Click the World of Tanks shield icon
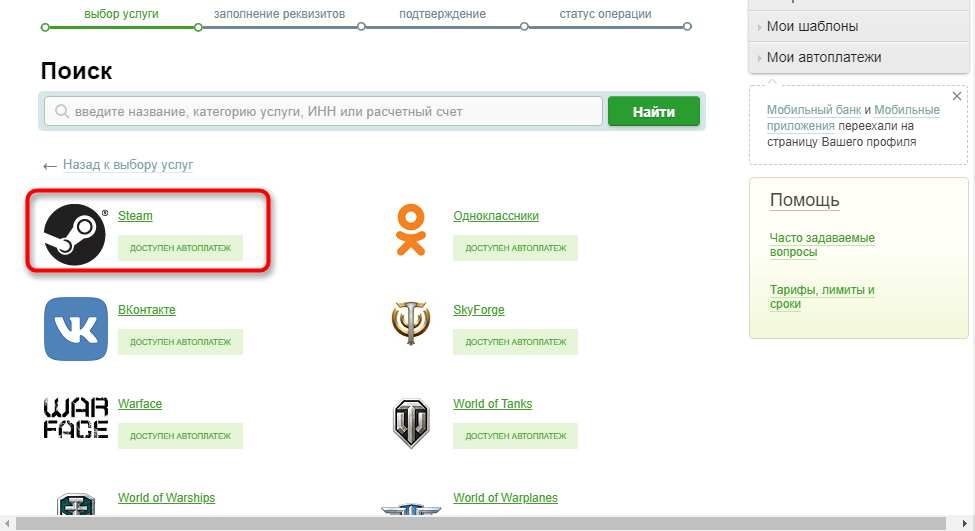 [411, 423]
